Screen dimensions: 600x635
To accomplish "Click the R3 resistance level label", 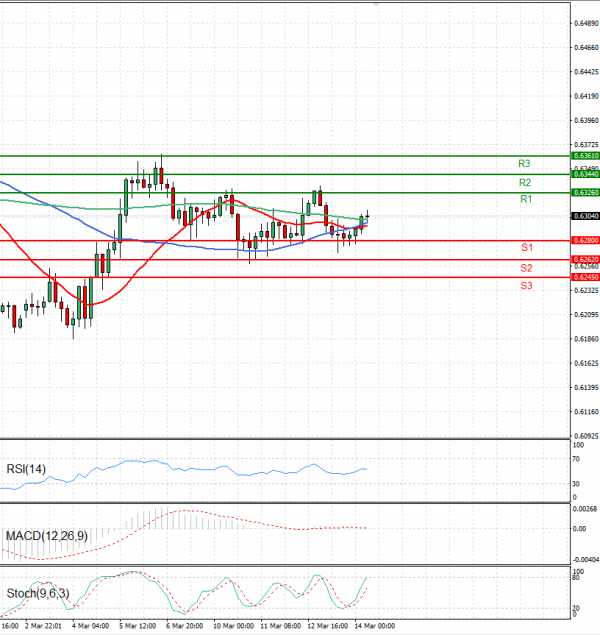I will click(x=524, y=163).
